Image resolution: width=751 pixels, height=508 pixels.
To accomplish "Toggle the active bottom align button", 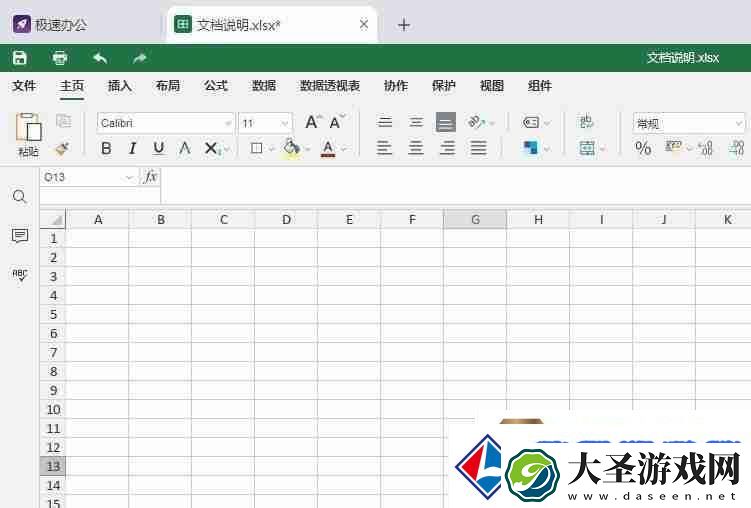I will [x=446, y=122].
